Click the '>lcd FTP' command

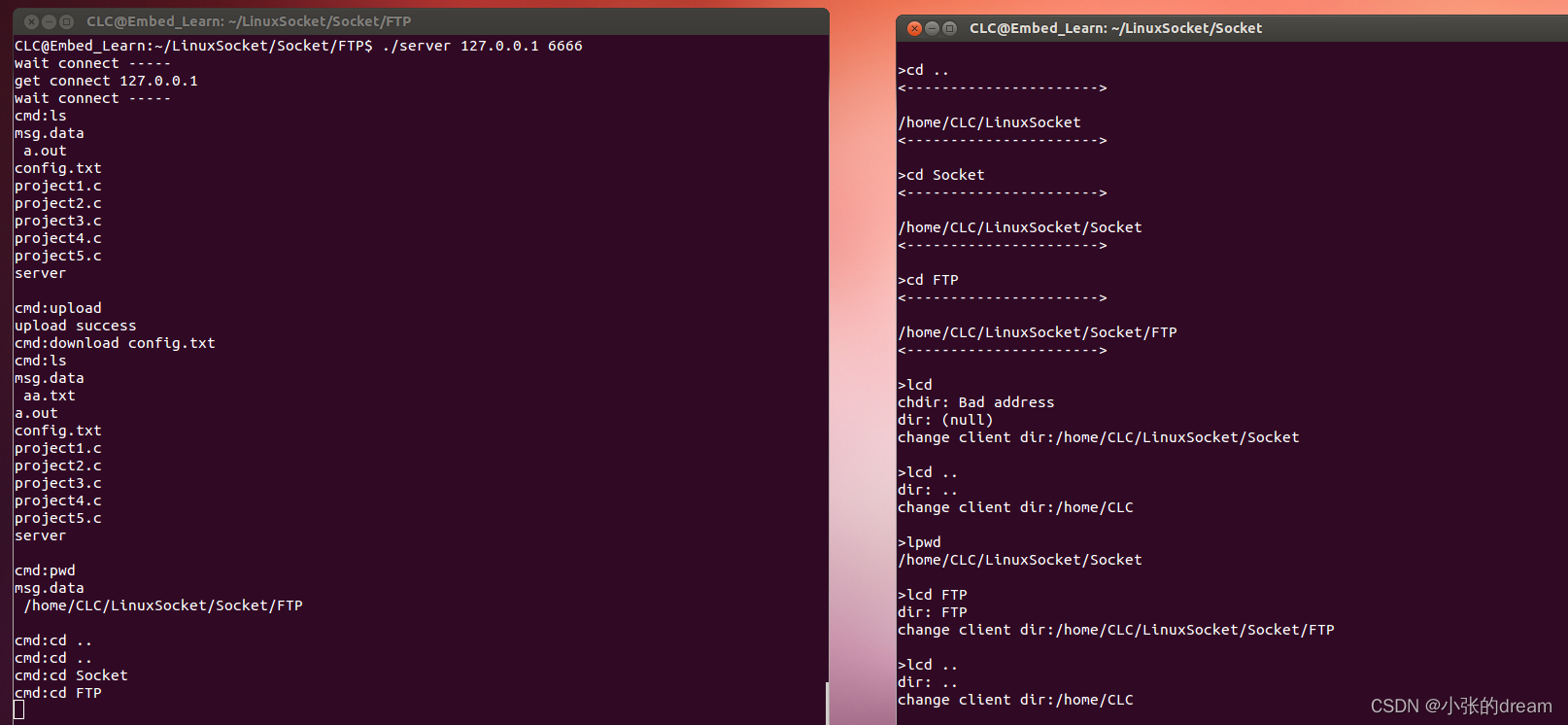click(x=932, y=595)
